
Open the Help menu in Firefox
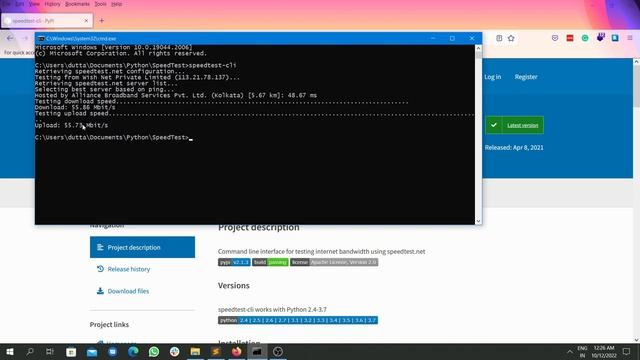[x=116, y=4]
